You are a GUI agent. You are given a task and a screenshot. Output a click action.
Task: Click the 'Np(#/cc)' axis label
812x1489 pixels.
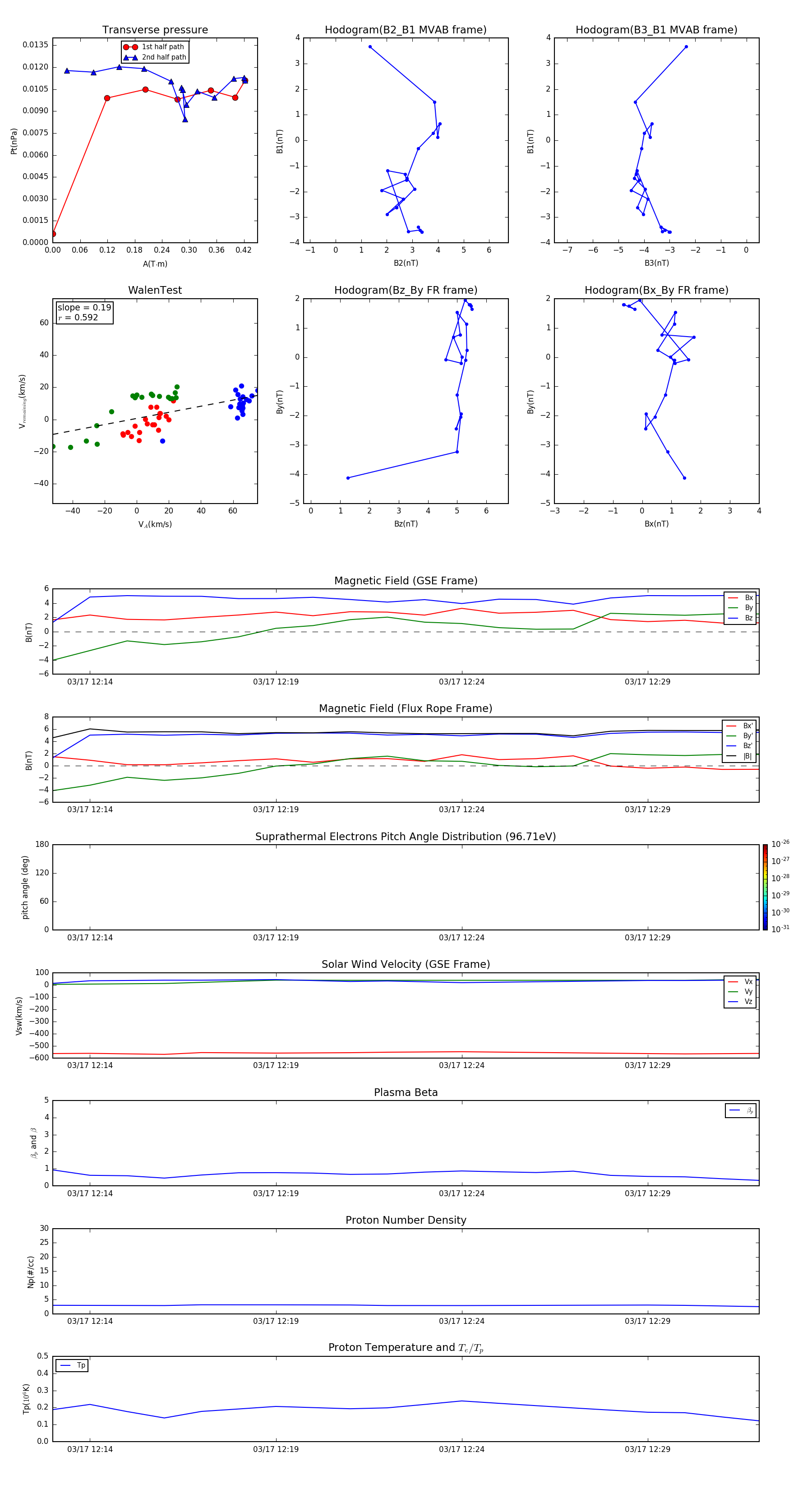[31, 1272]
